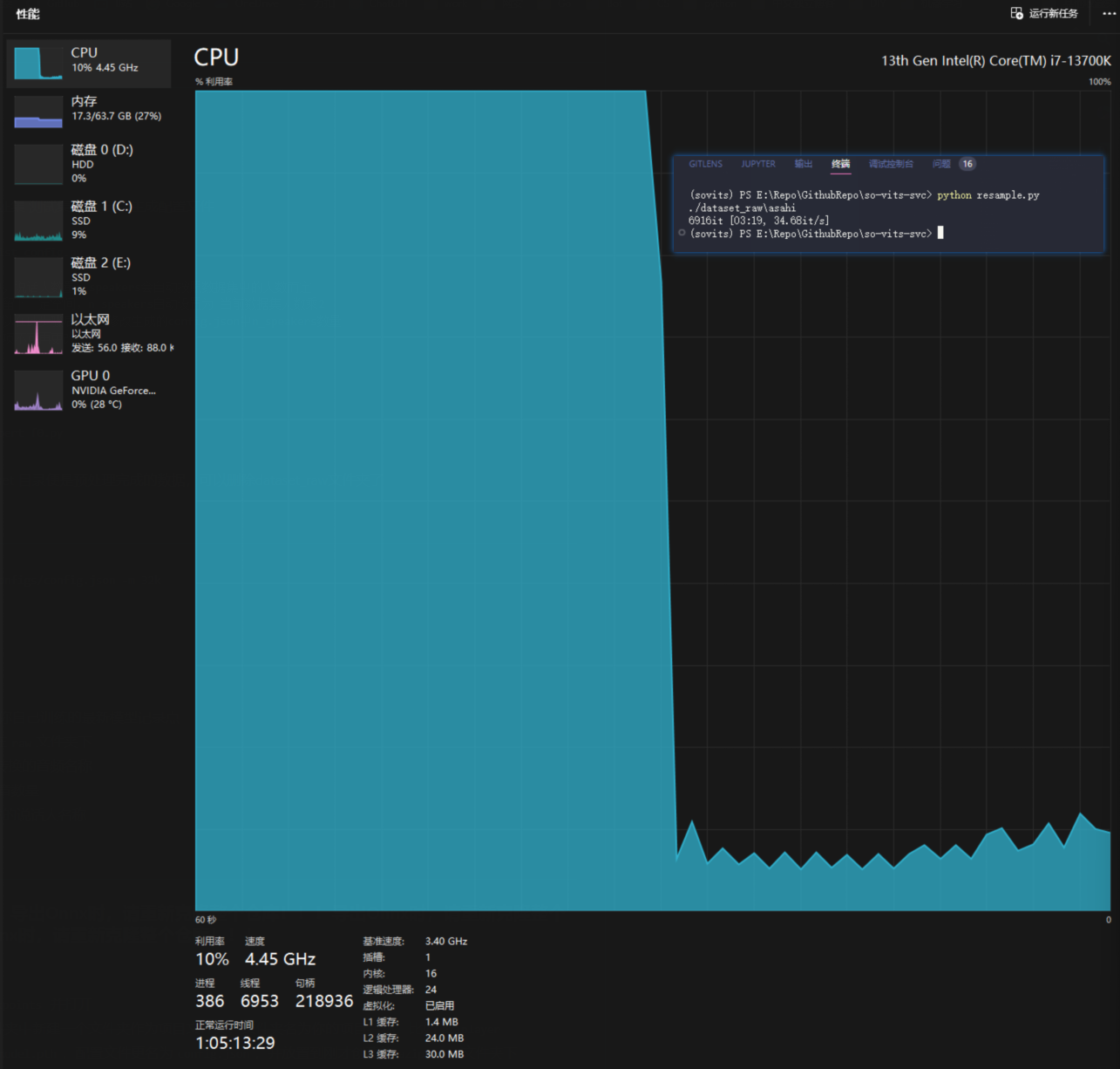The image size is (1120, 1069).
Task: Click the terminal prompt input cursor
Action: (x=940, y=233)
